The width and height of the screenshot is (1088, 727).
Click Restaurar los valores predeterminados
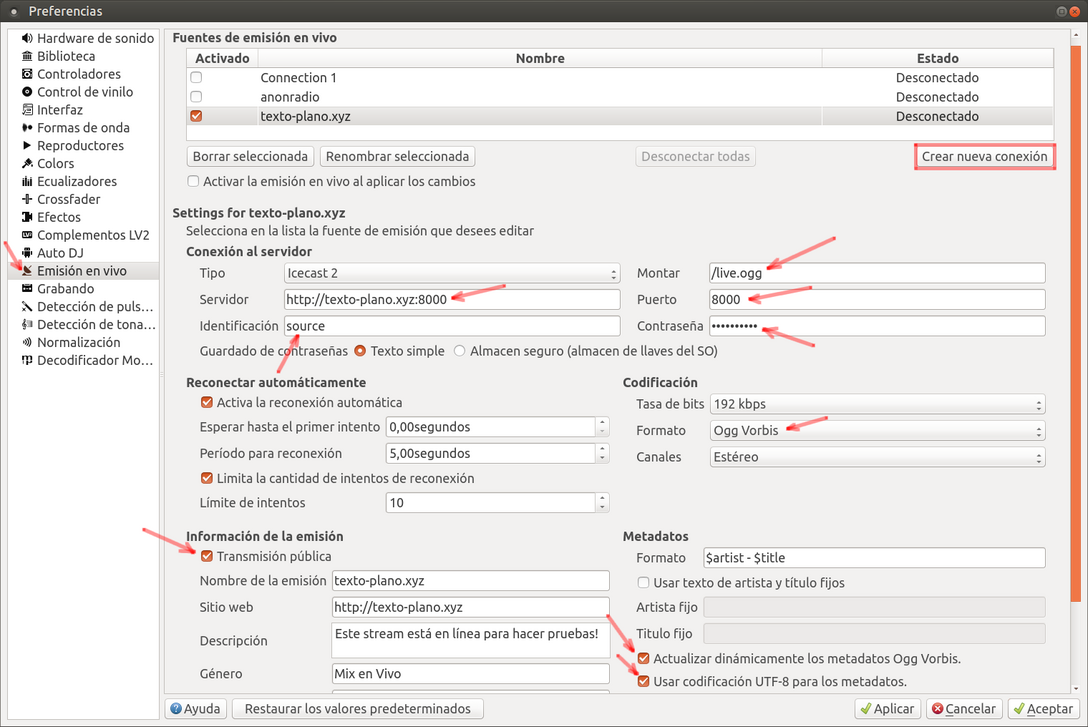coord(357,708)
